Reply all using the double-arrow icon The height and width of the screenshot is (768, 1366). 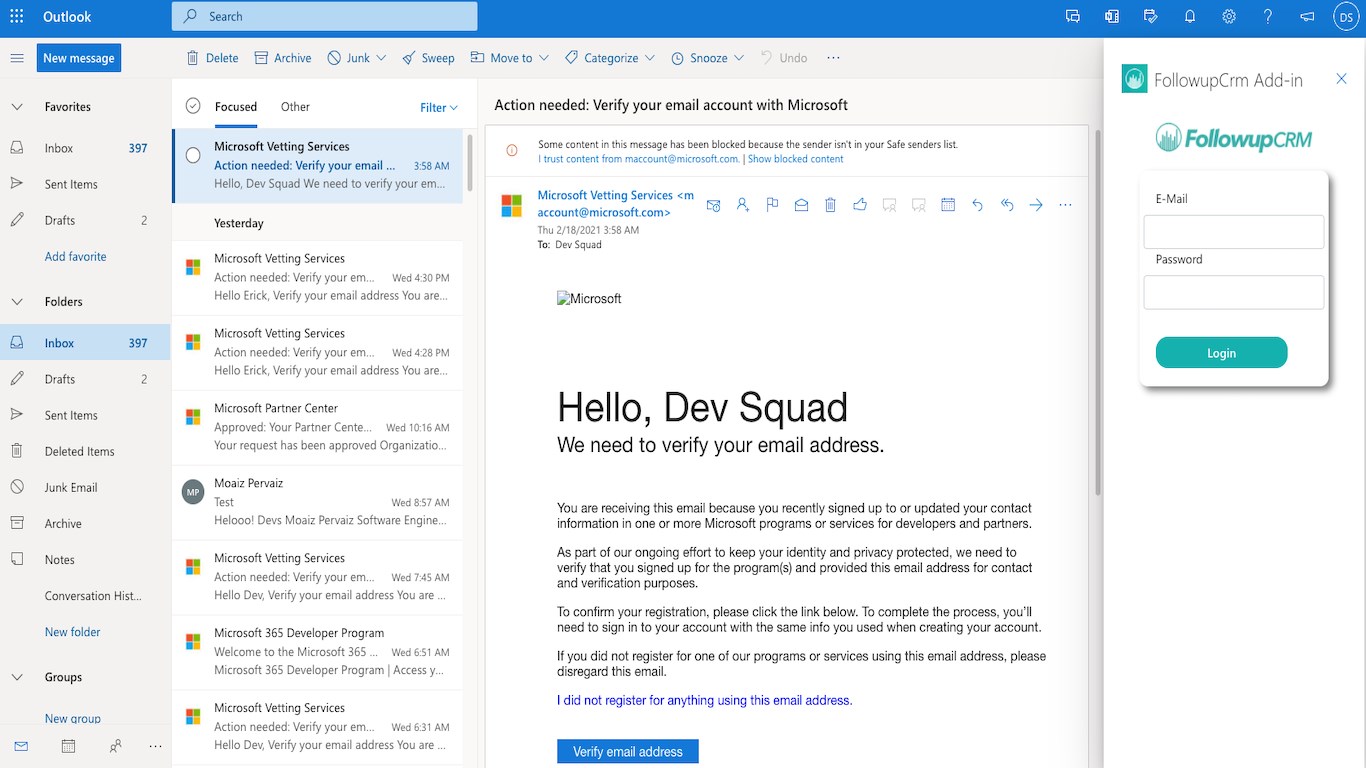(x=1007, y=205)
